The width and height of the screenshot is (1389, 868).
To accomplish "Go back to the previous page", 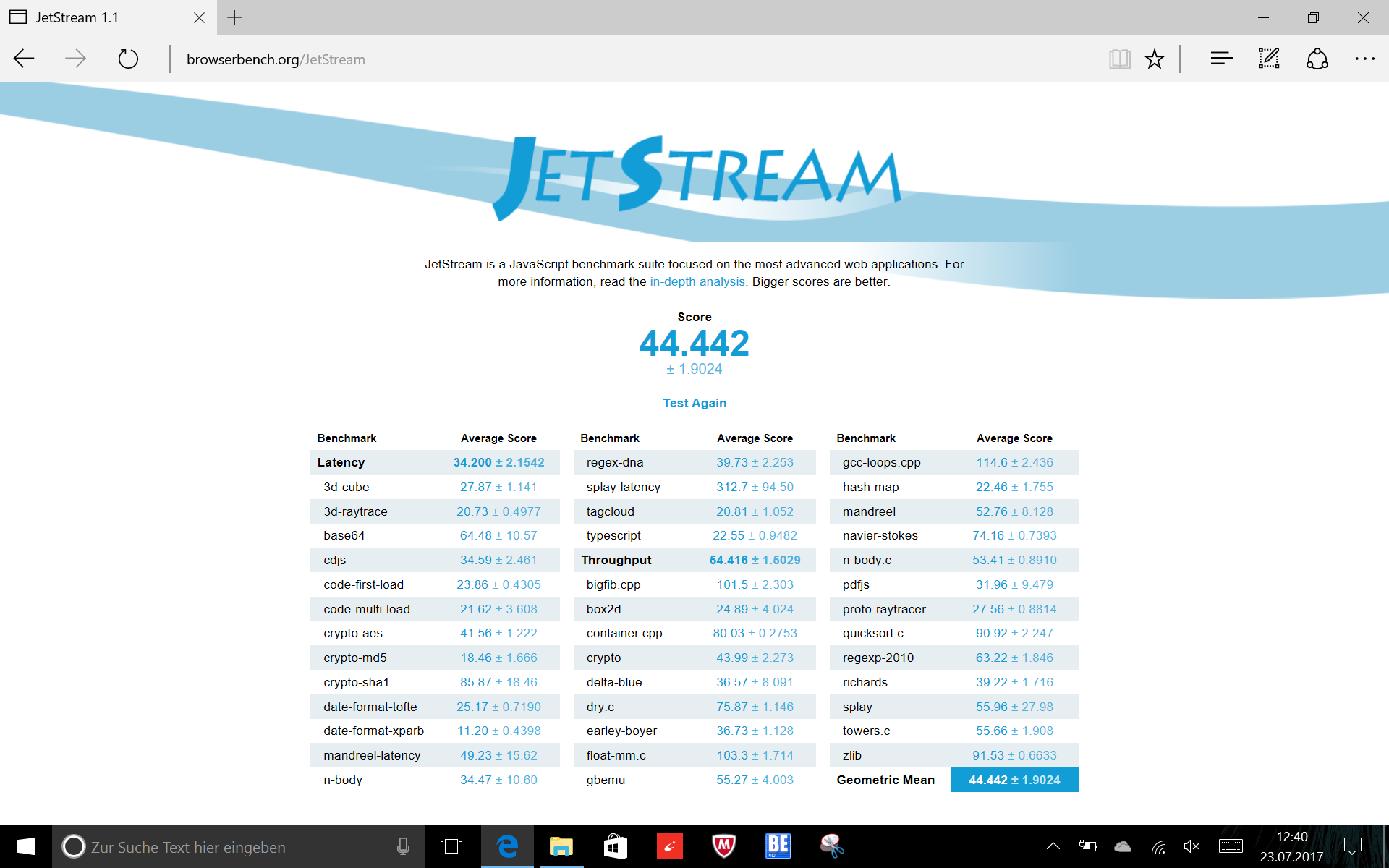I will point(25,59).
